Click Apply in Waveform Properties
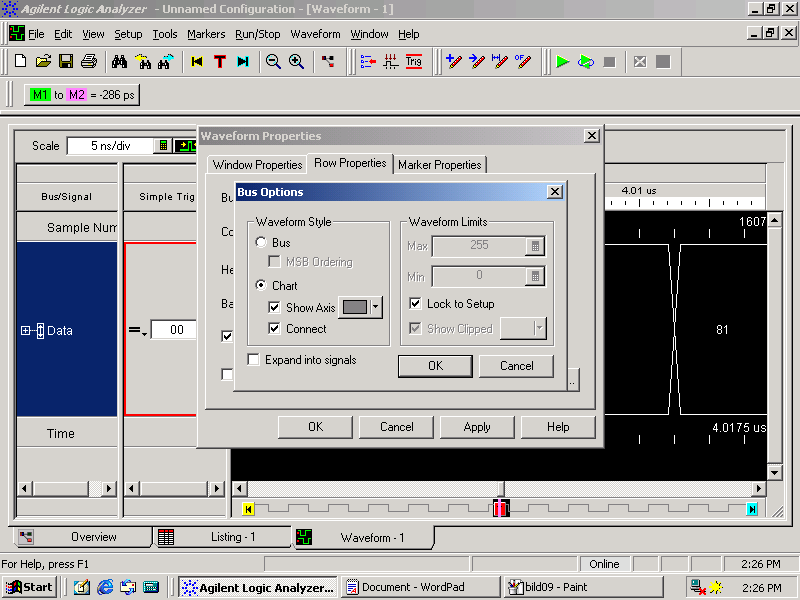Screen dimensions: 800x600 click(x=477, y=427)
